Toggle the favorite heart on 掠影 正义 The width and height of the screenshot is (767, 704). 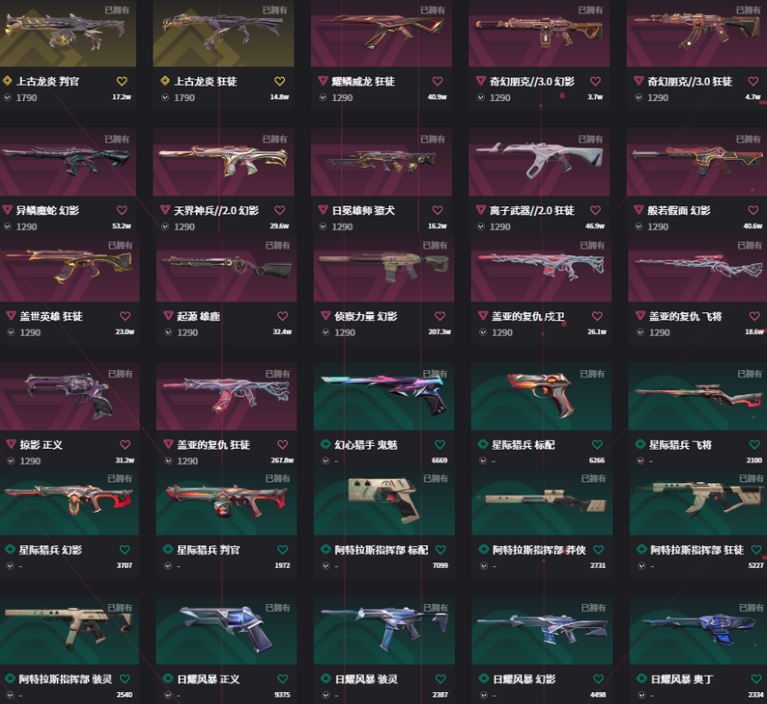click(125, 444)
